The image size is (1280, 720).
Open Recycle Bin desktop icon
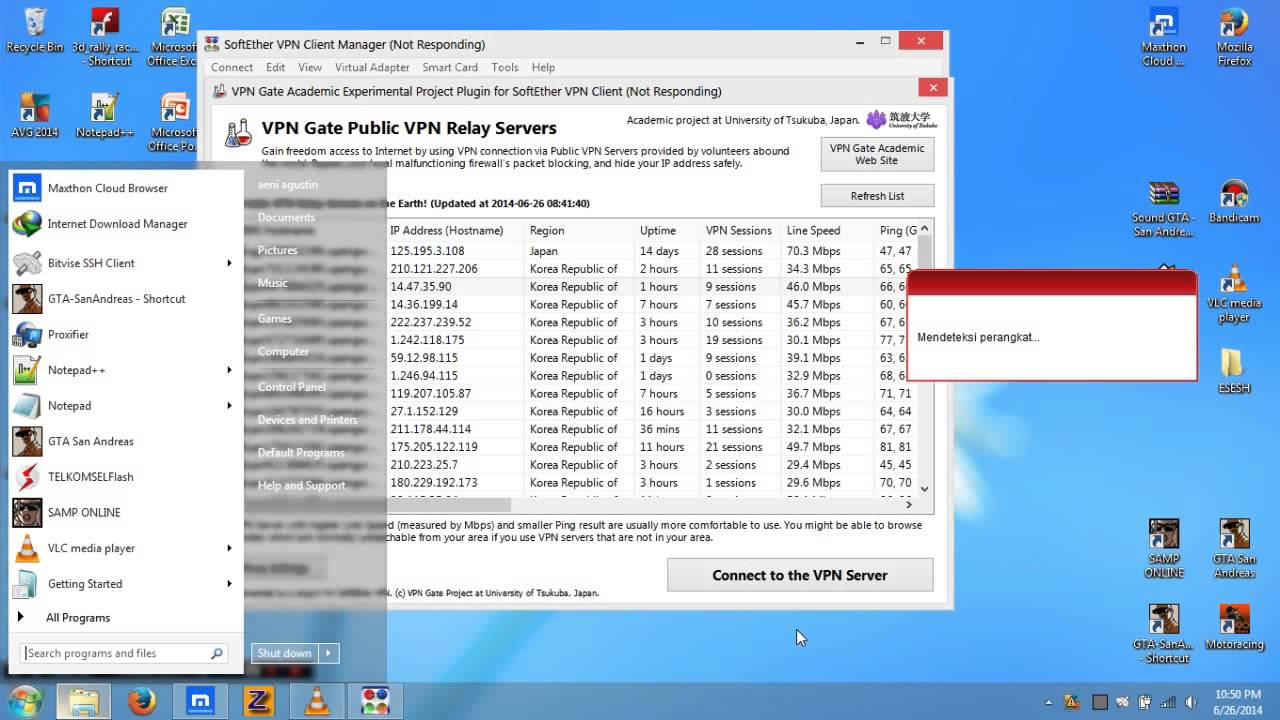point(34,30)
